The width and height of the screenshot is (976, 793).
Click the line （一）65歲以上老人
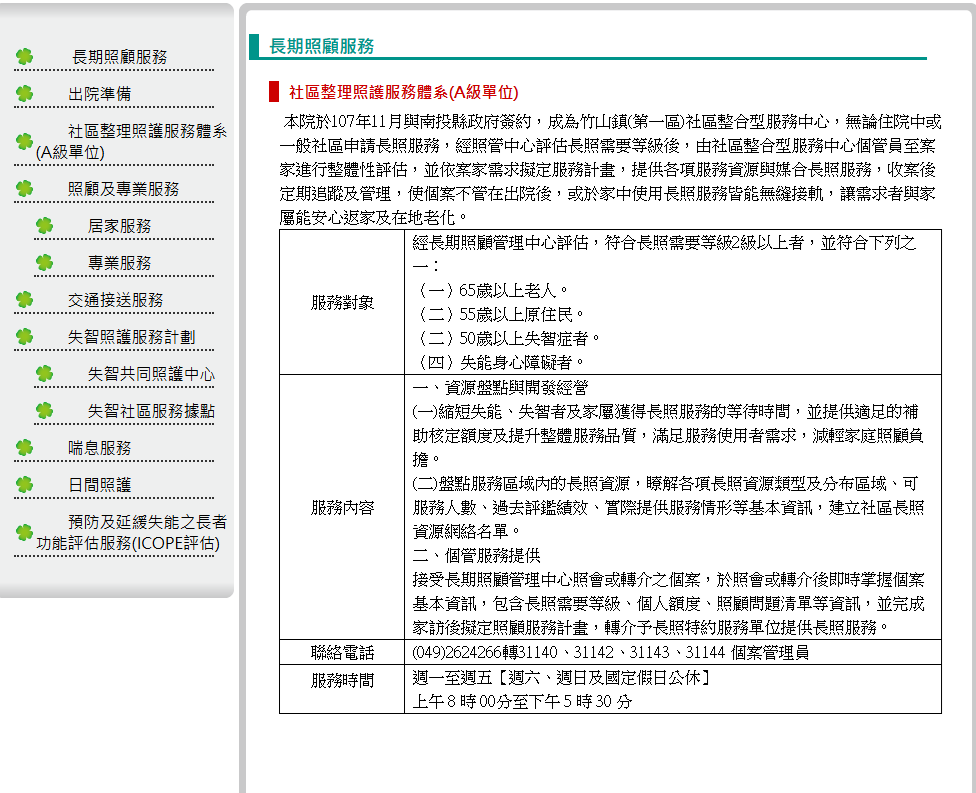pos(491,290)
